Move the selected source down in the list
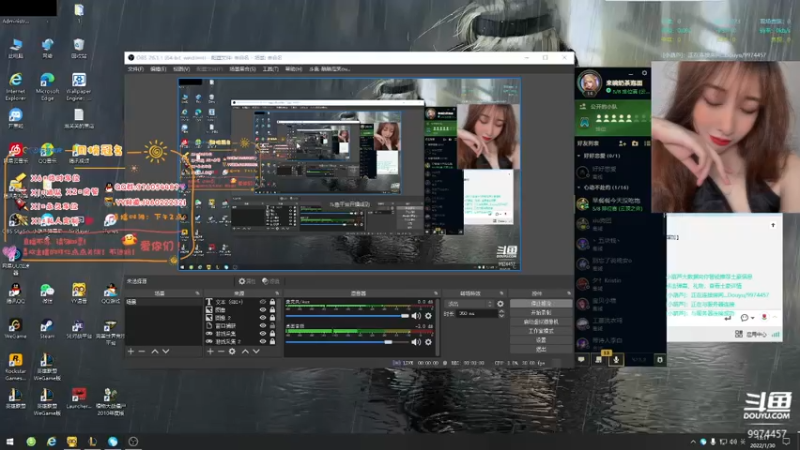Screen dimensions: 800x450 pos(256,352)
